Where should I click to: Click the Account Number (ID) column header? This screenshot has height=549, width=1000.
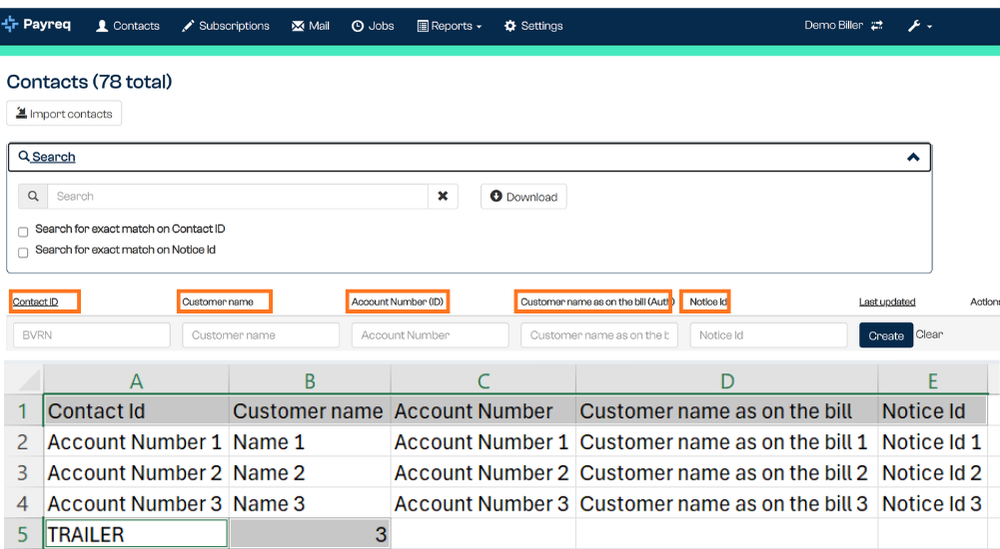[397, 302]
